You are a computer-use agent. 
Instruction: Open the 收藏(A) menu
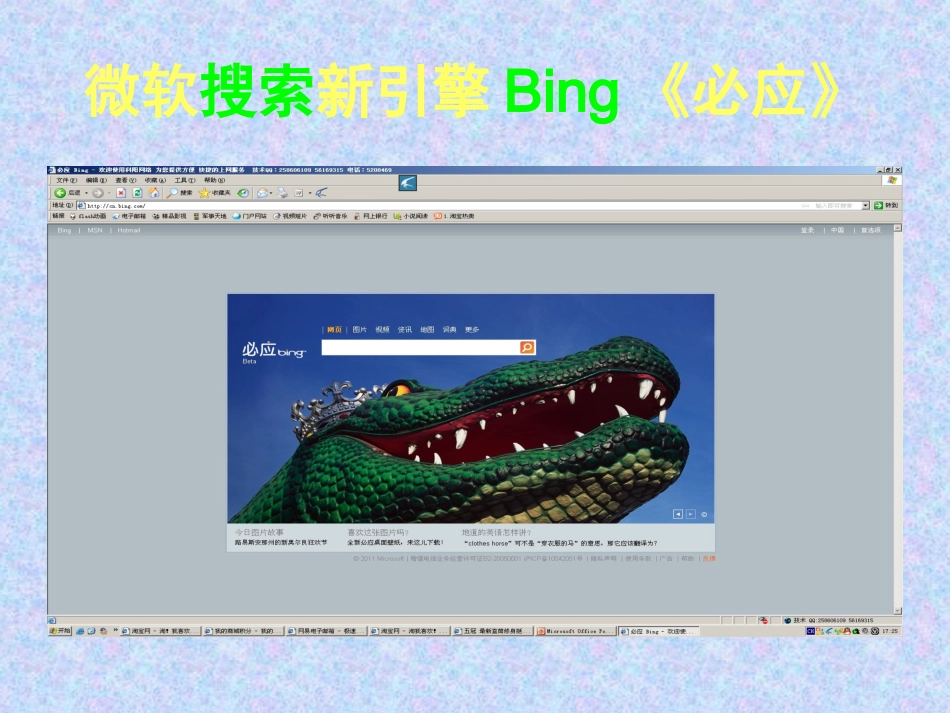155,181
